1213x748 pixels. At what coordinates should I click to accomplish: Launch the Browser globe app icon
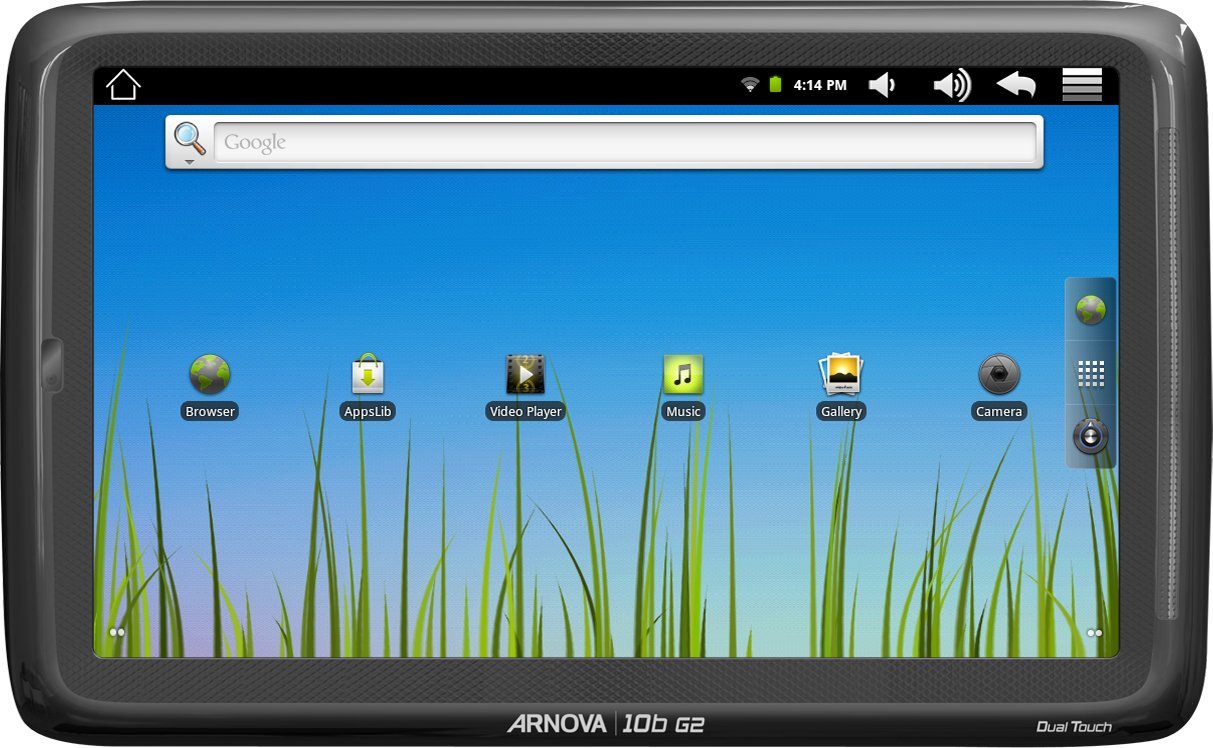[x=210, y=375]
